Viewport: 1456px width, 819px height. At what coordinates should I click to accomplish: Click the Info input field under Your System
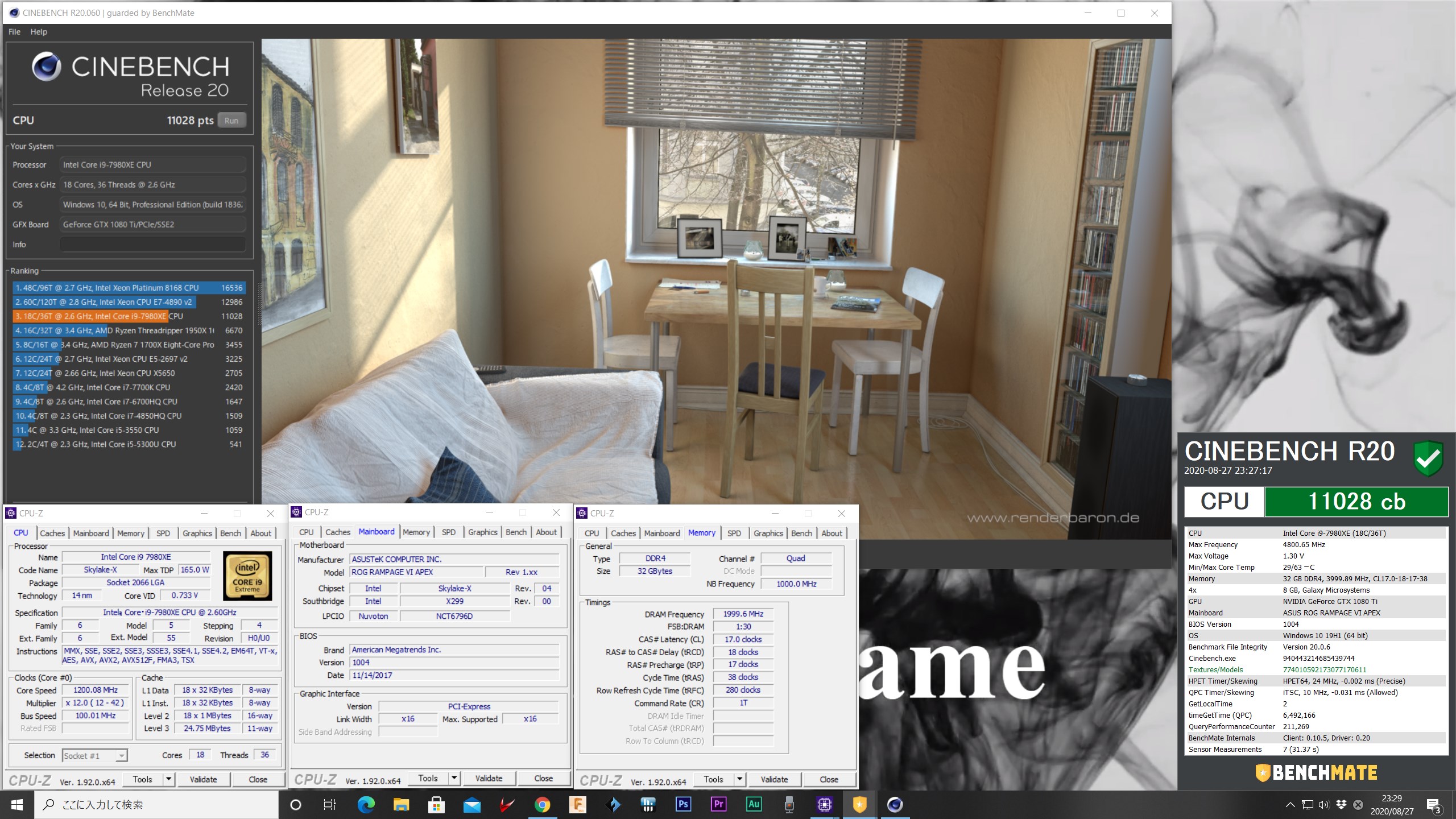point(152,244)
